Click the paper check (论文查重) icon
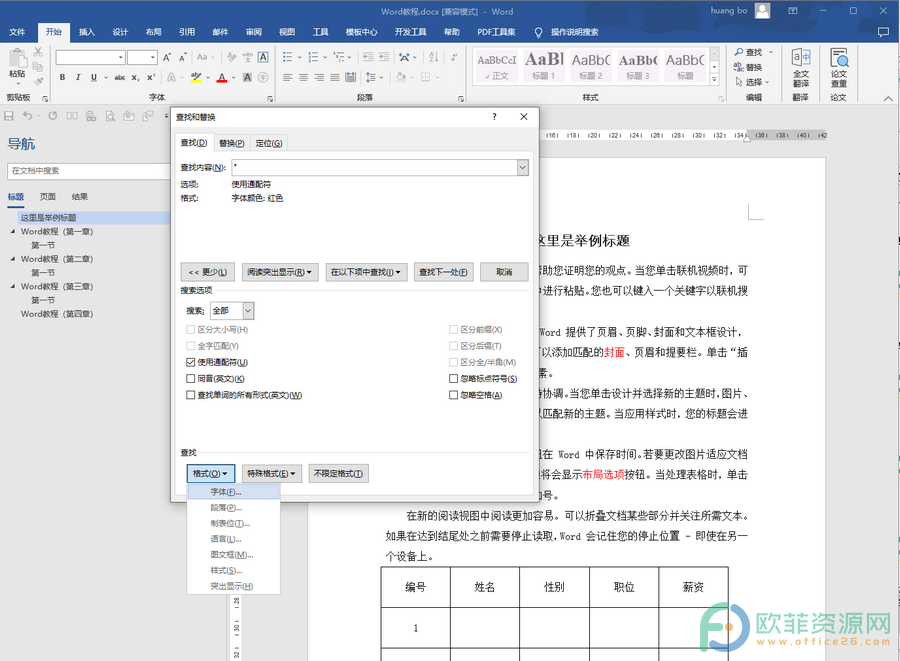This screenshot has height=661, width=900. [839, 67]
